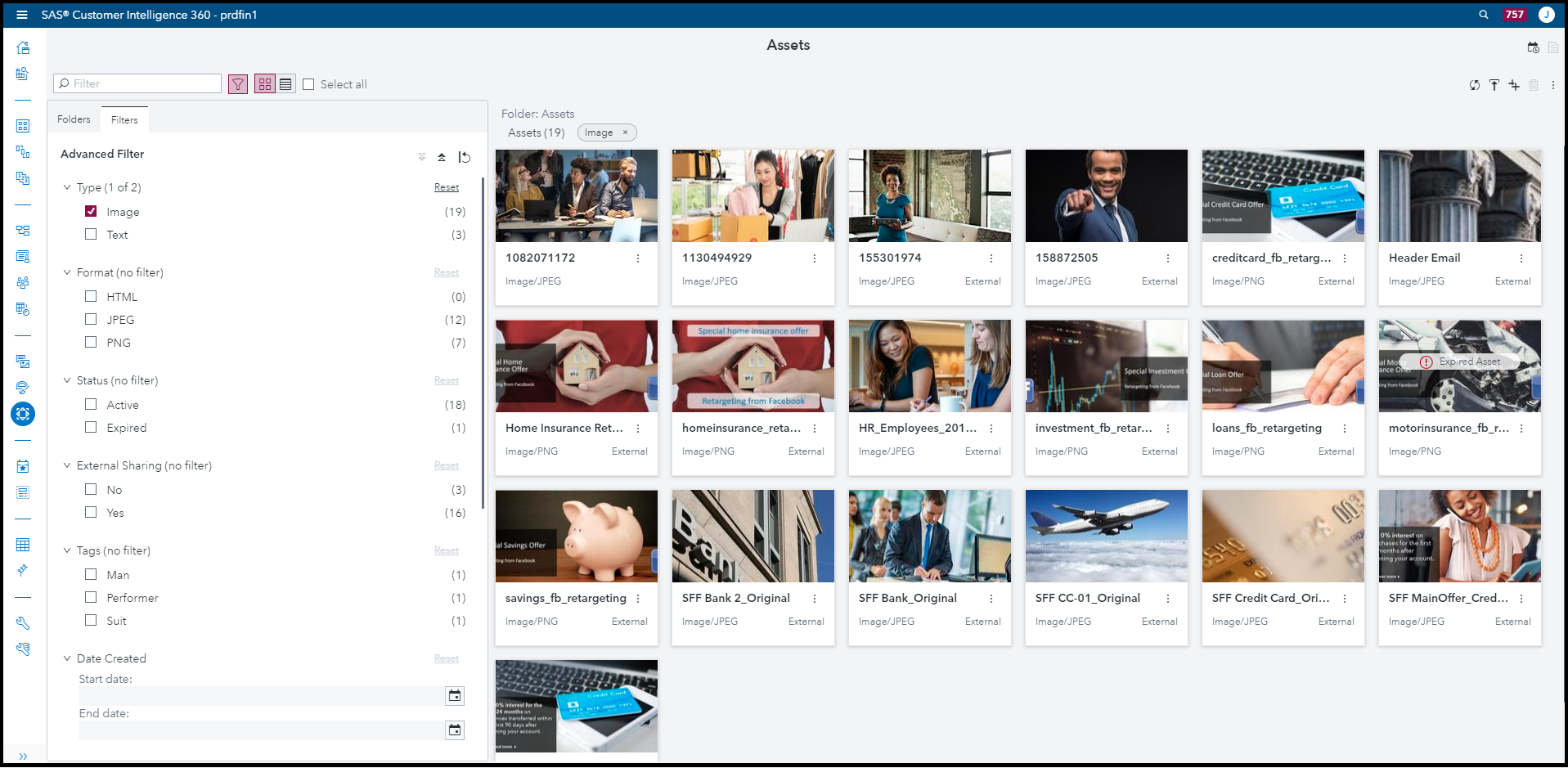Click Reset next to Format filter

pyautogui.click(x=446, y=272)
